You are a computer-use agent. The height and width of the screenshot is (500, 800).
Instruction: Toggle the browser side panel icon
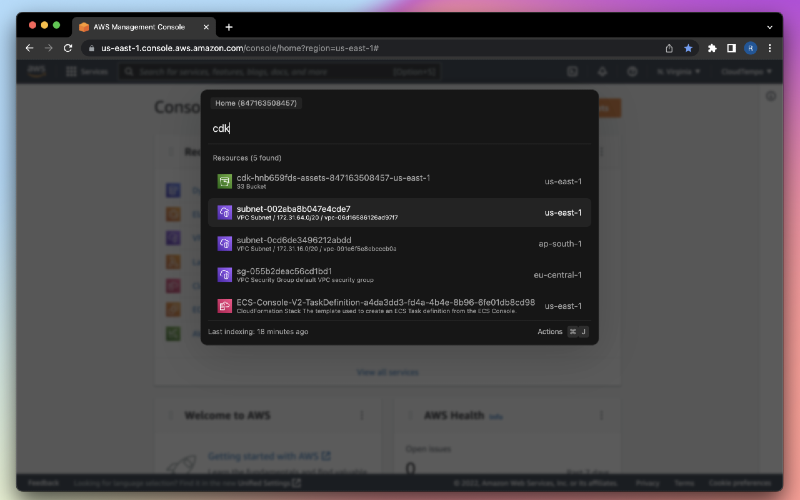pos(731,48)
